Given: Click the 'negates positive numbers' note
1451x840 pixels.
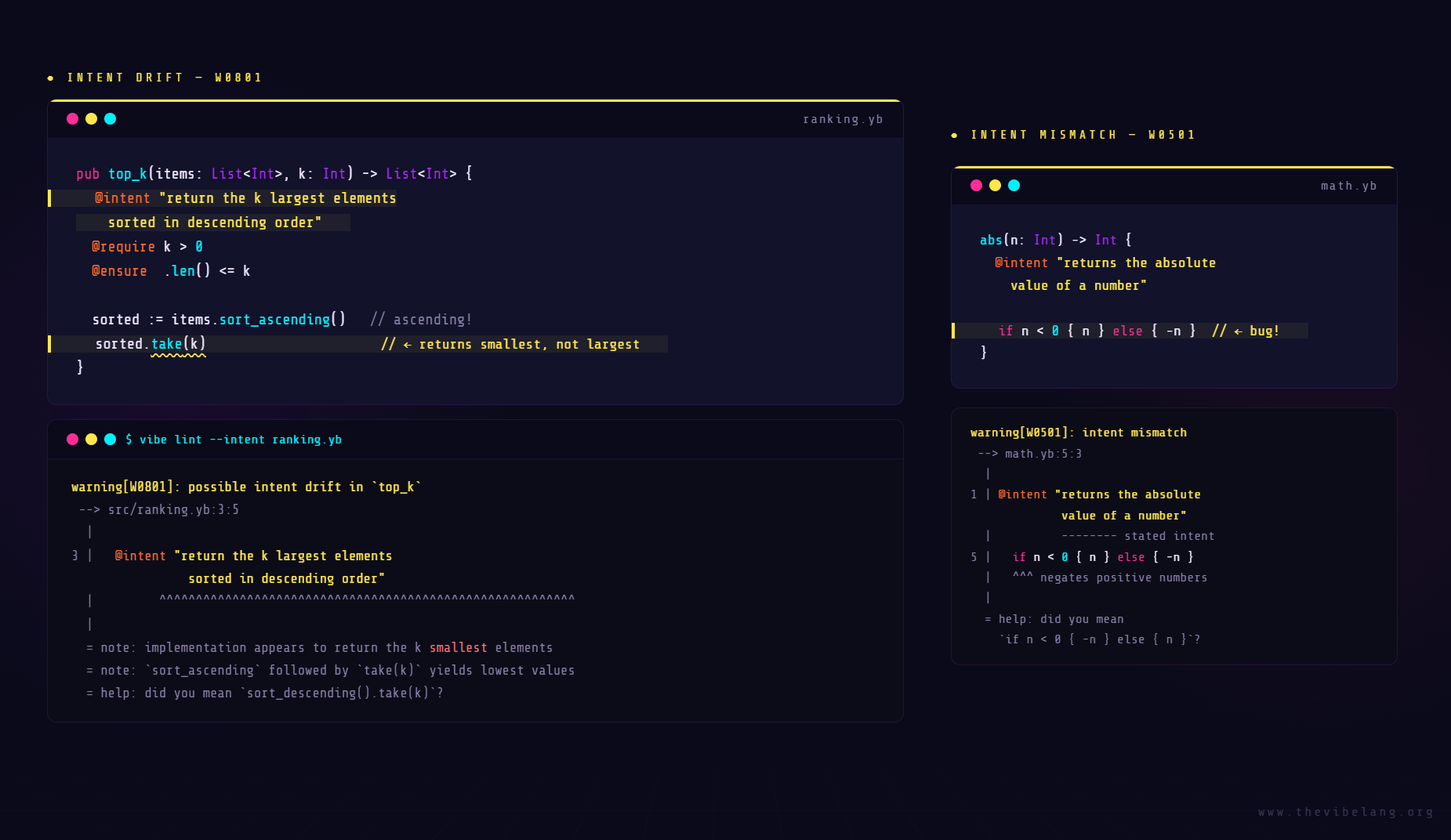Looking at the screenshot, I should click(1123, 578).
